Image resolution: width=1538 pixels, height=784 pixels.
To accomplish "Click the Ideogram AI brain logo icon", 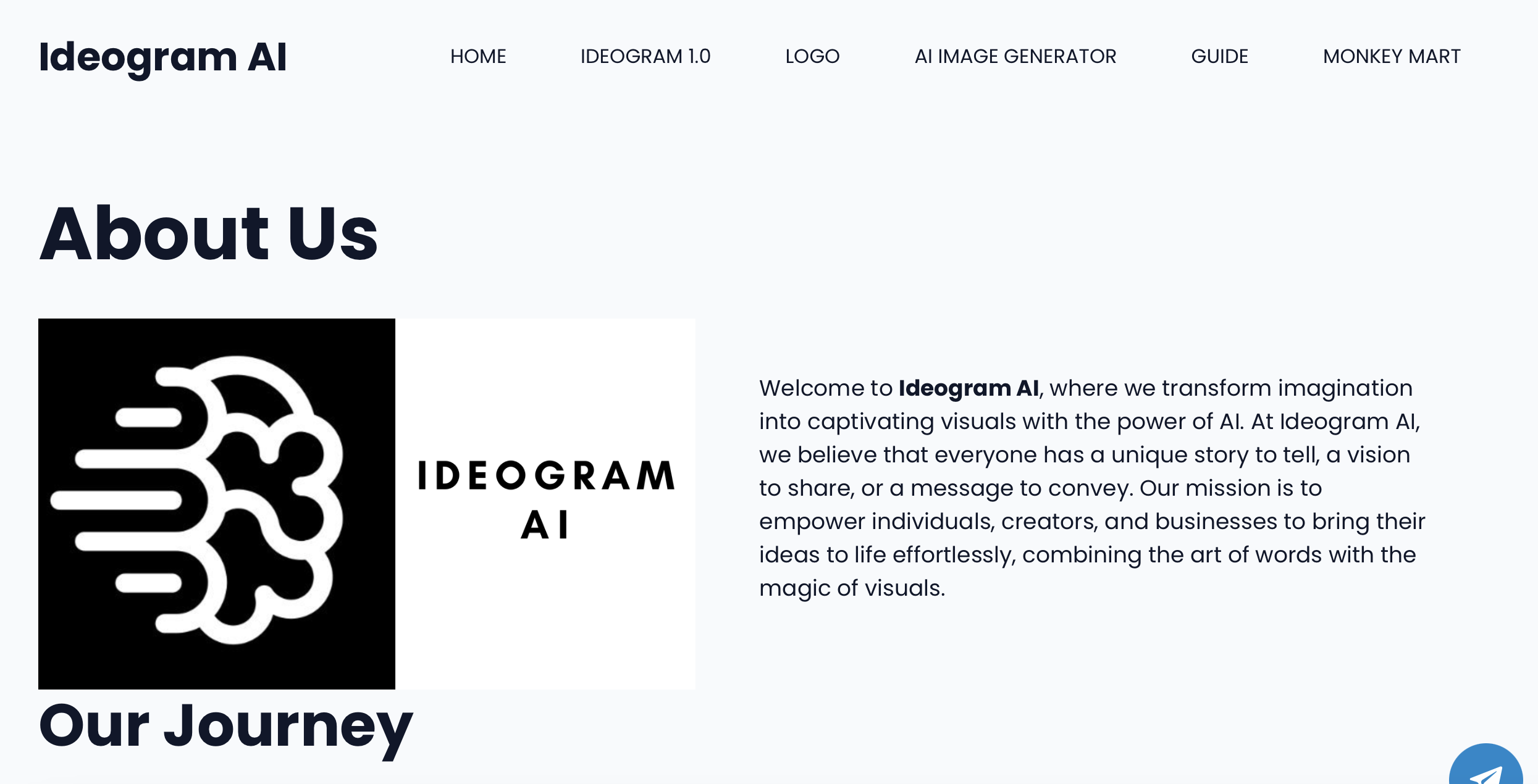I will 217,503.
